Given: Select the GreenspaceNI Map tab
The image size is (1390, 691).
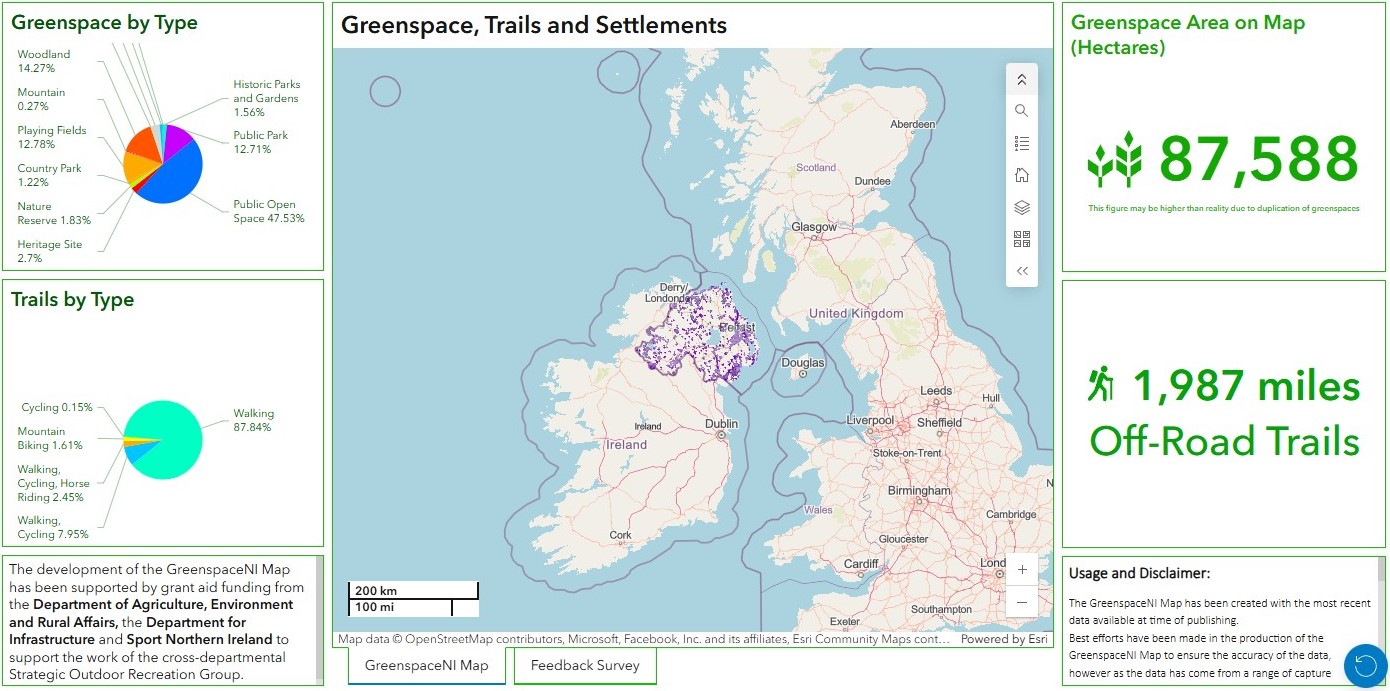Looking at the screenshot, I should coord(426,665).
